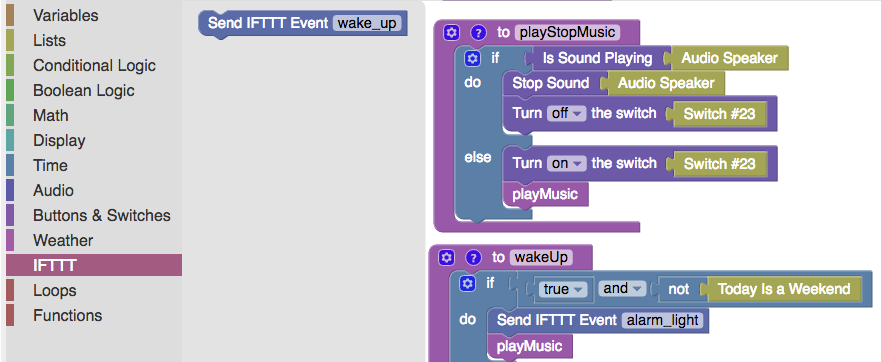
Task: Select the Display category
Action: (94, 141)
